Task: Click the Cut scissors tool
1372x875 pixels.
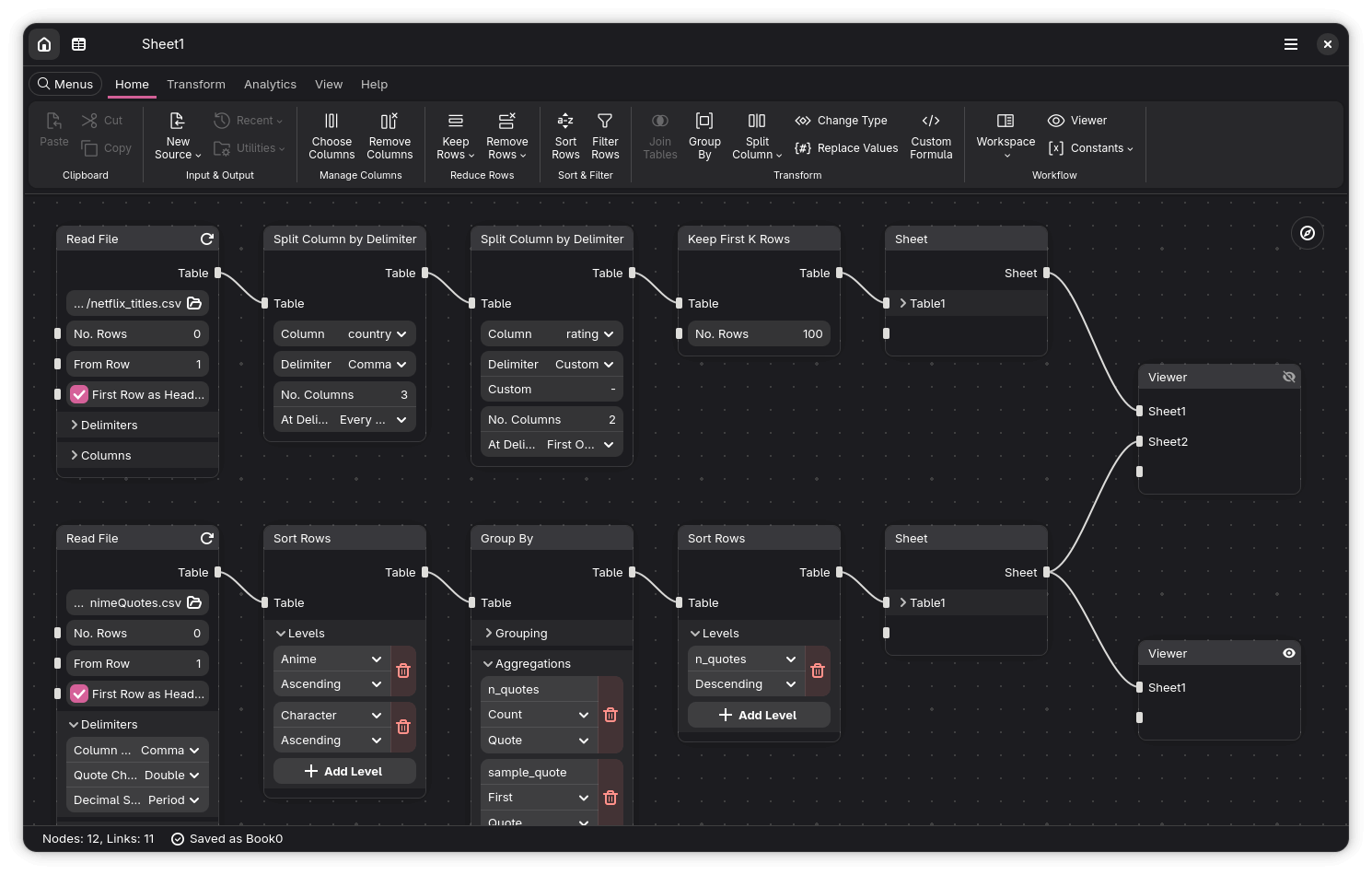Action: (101, 121)
